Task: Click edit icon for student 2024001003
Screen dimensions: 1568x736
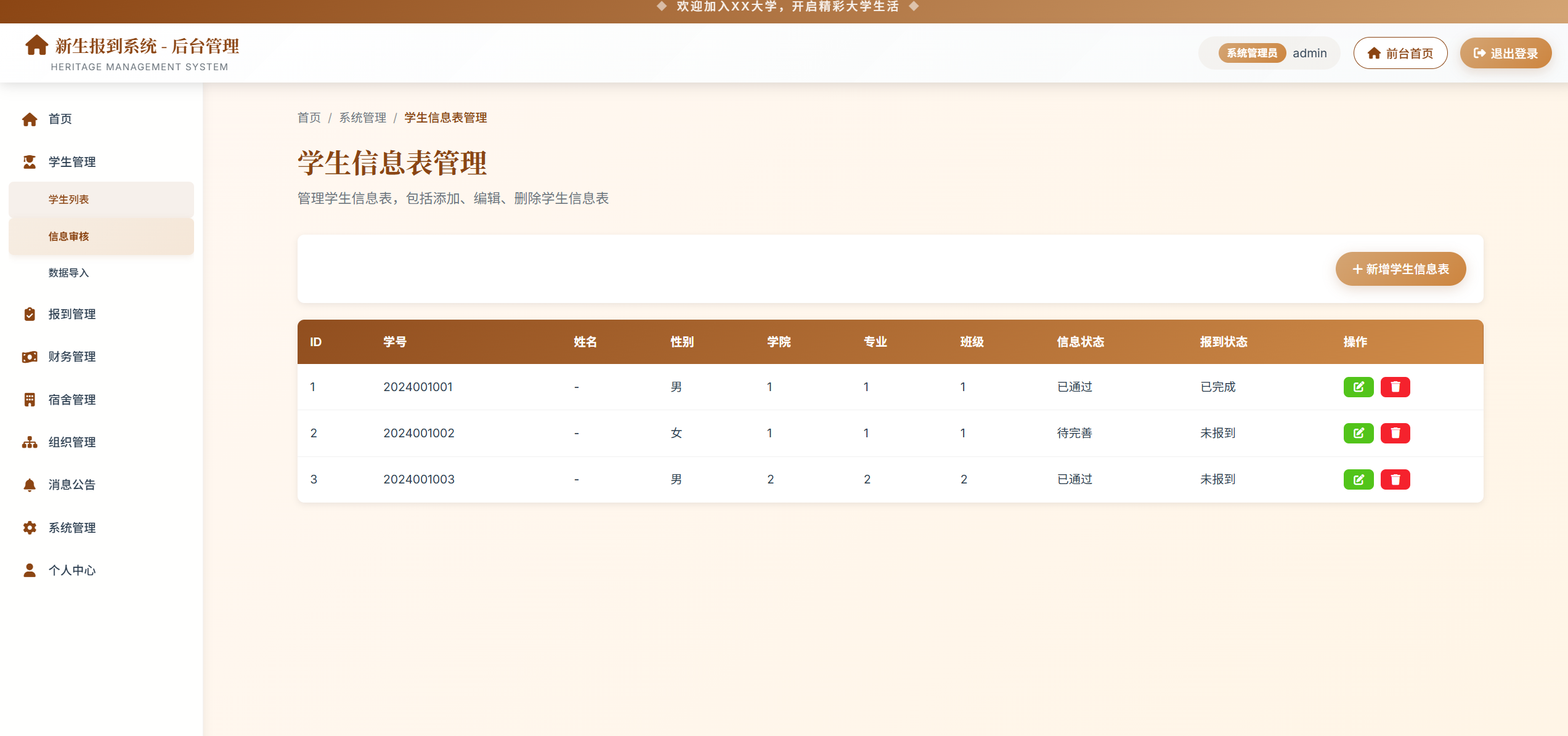Action: point(1358,479)
